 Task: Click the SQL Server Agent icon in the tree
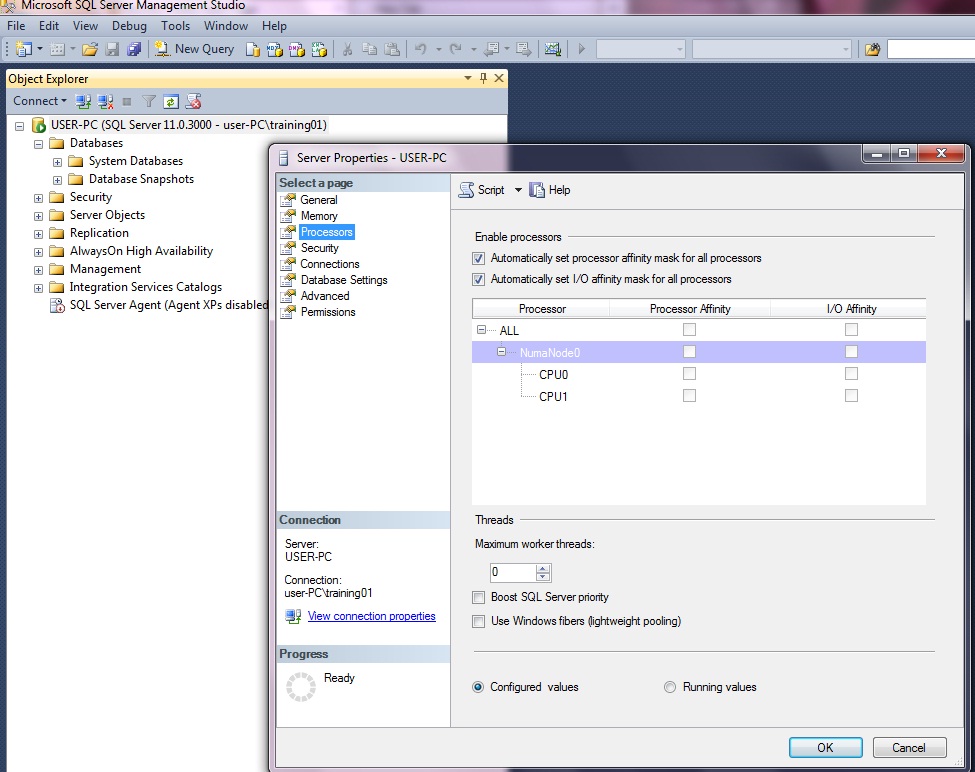tap(57, 305)
